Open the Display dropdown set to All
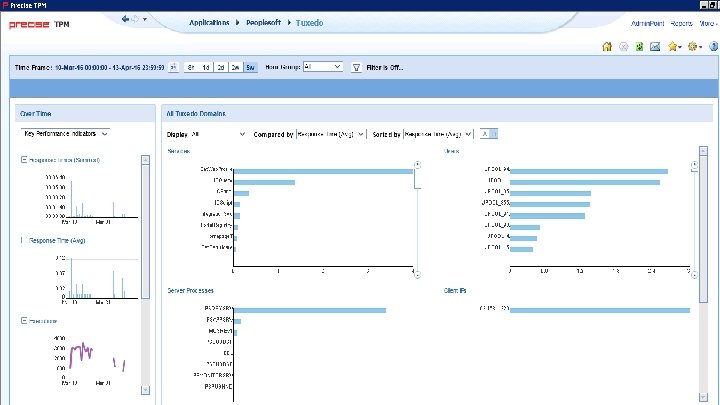 pos(218,134)
